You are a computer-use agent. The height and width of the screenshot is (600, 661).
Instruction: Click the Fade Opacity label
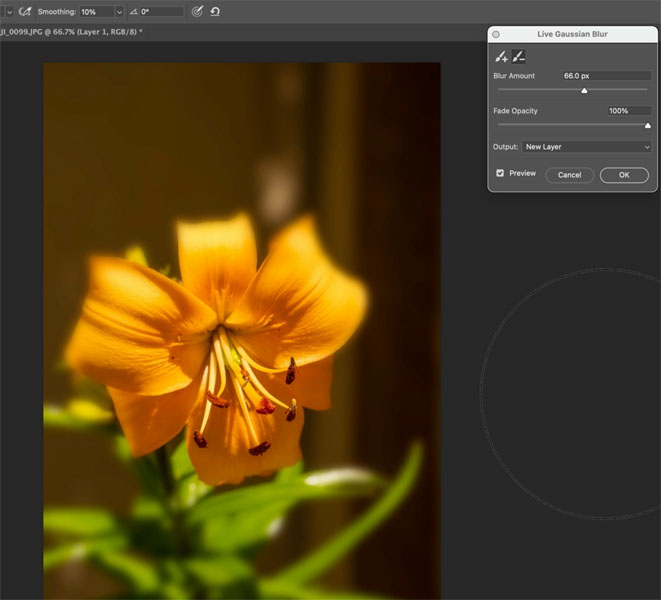point(515,111)
